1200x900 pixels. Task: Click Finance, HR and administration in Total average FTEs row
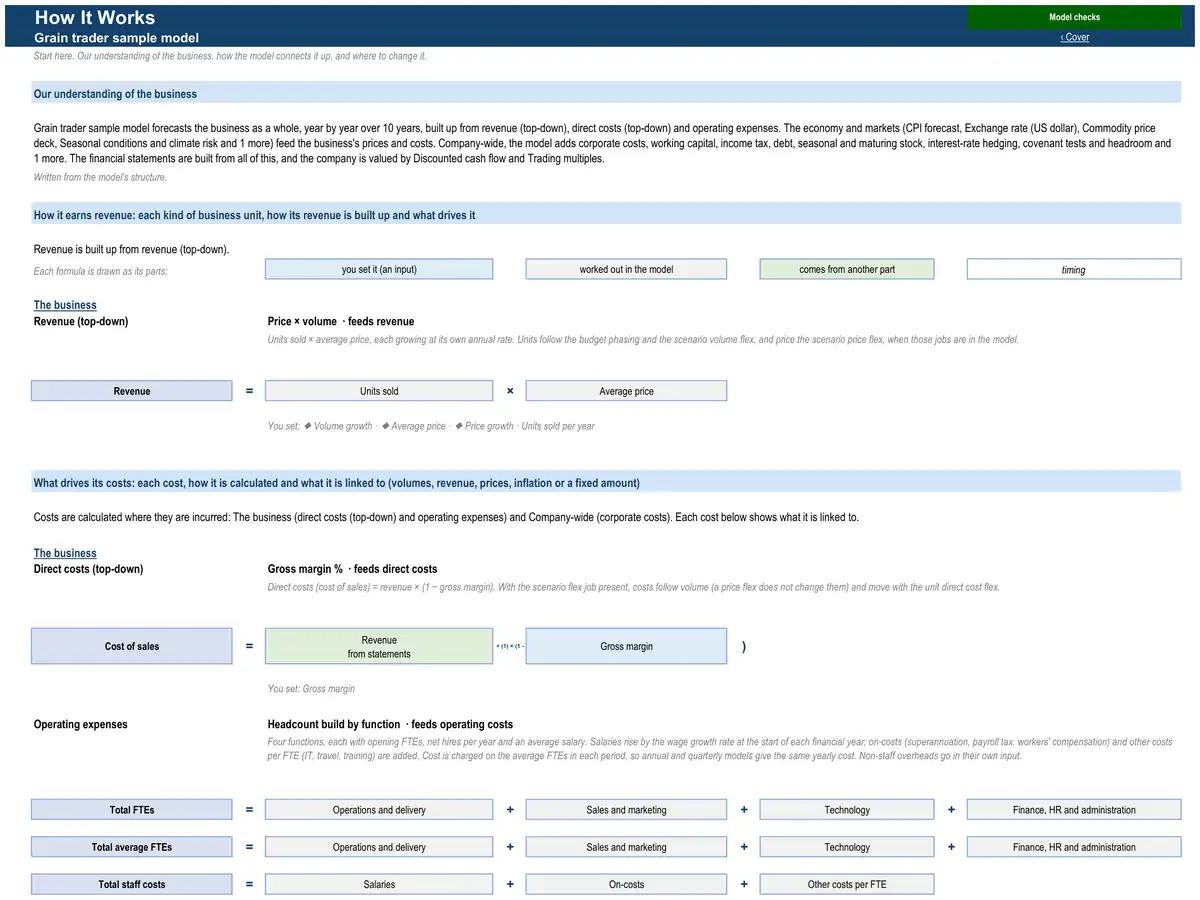1074,847
